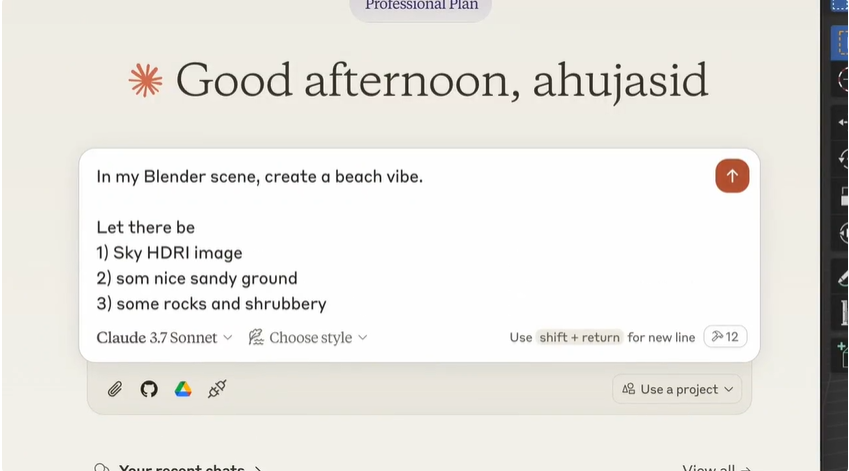Viewport: 849px width, 471px height.
Task: Click the Professional Plan badge
Action: (421, 6)
